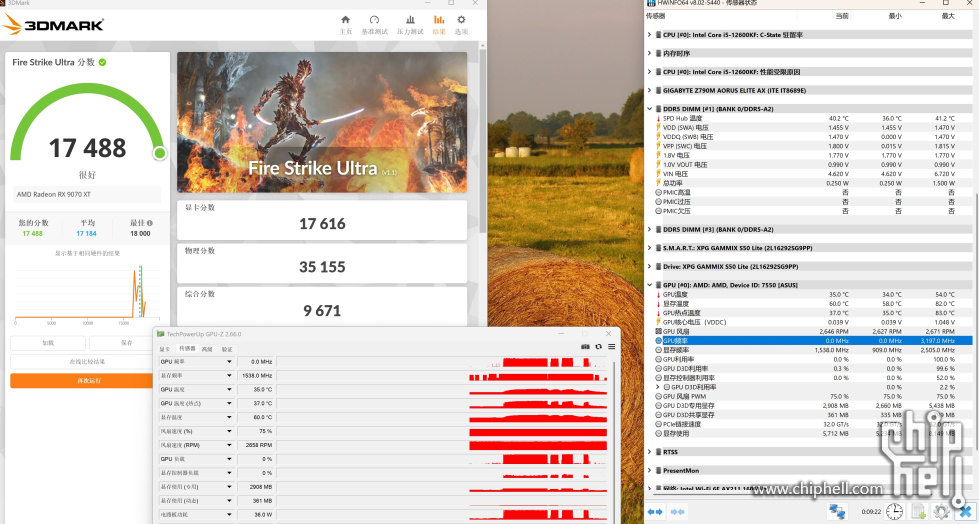
Task: Click the AMD Radeon RX 9070 XT label
Action: (54, 194)
